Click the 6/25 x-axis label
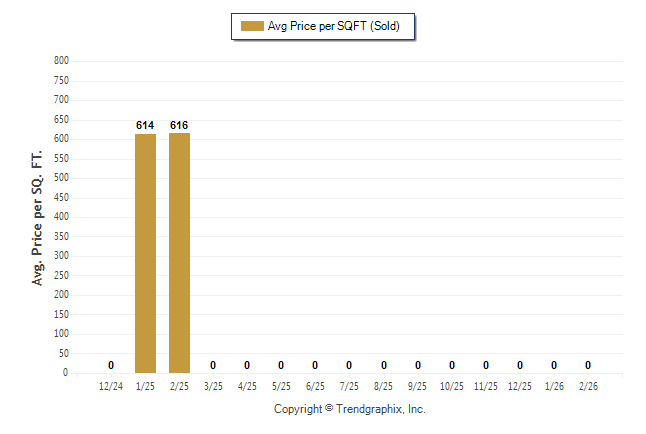The height and width of the screenshot is (434, 646). 315,386
